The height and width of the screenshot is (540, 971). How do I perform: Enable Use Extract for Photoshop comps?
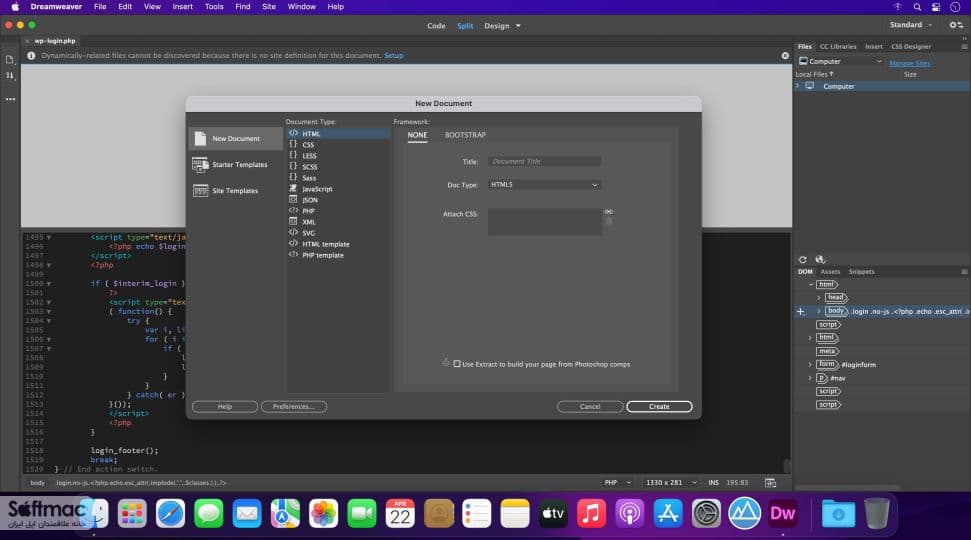coord(457,364)
